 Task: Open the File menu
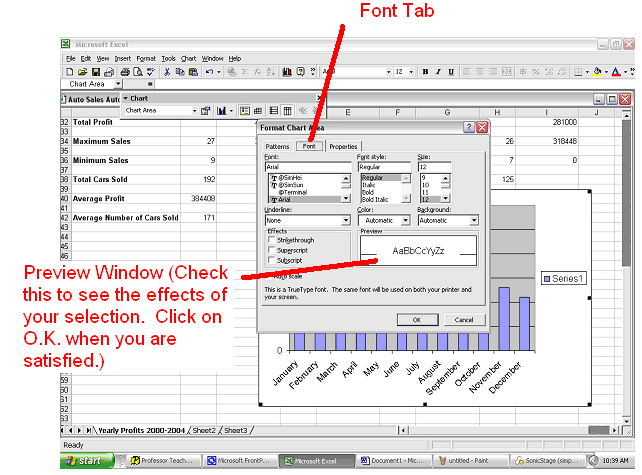point(70,59)
